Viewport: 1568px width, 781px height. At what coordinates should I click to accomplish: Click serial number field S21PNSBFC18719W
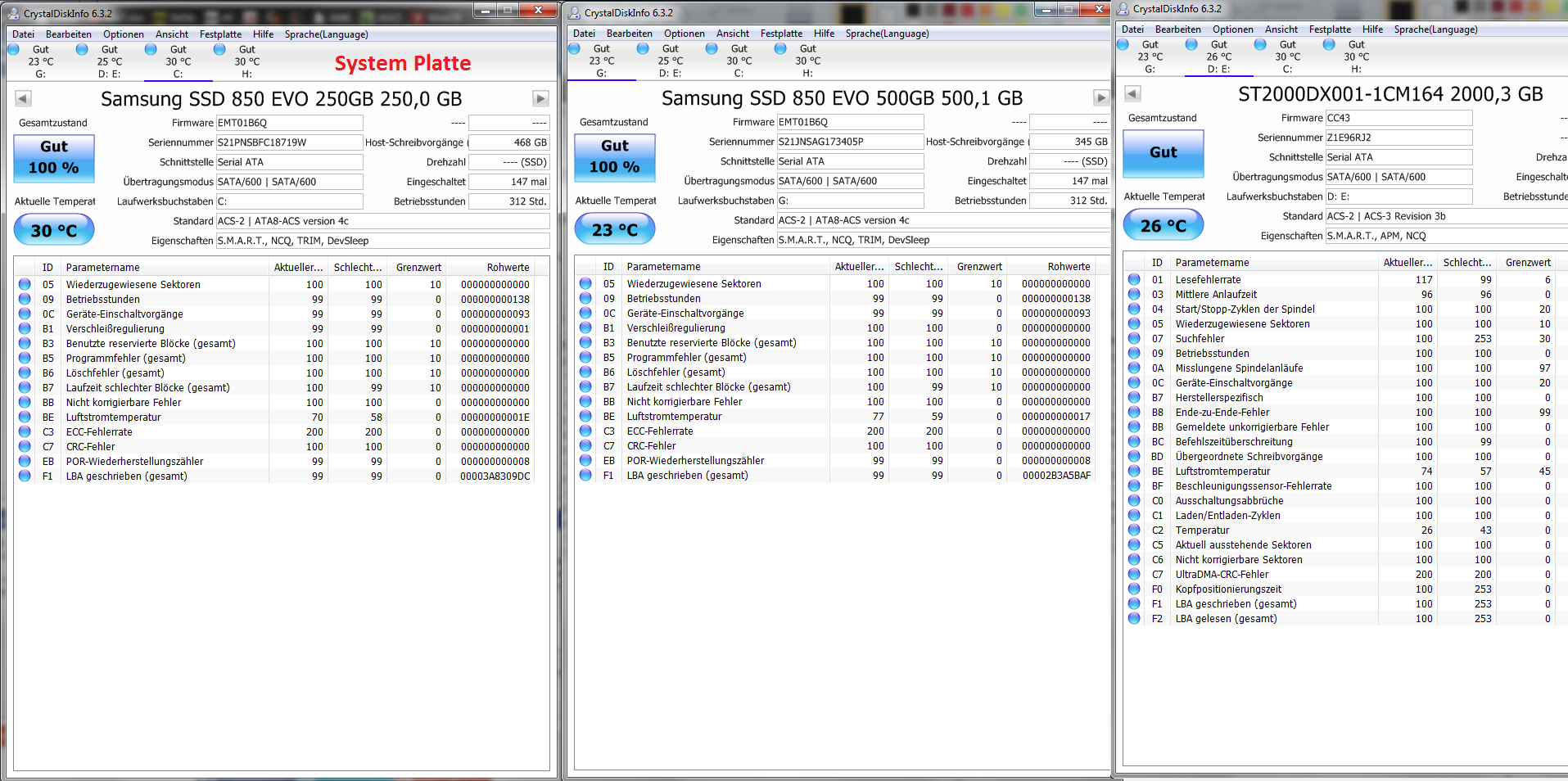pos(289,142)
